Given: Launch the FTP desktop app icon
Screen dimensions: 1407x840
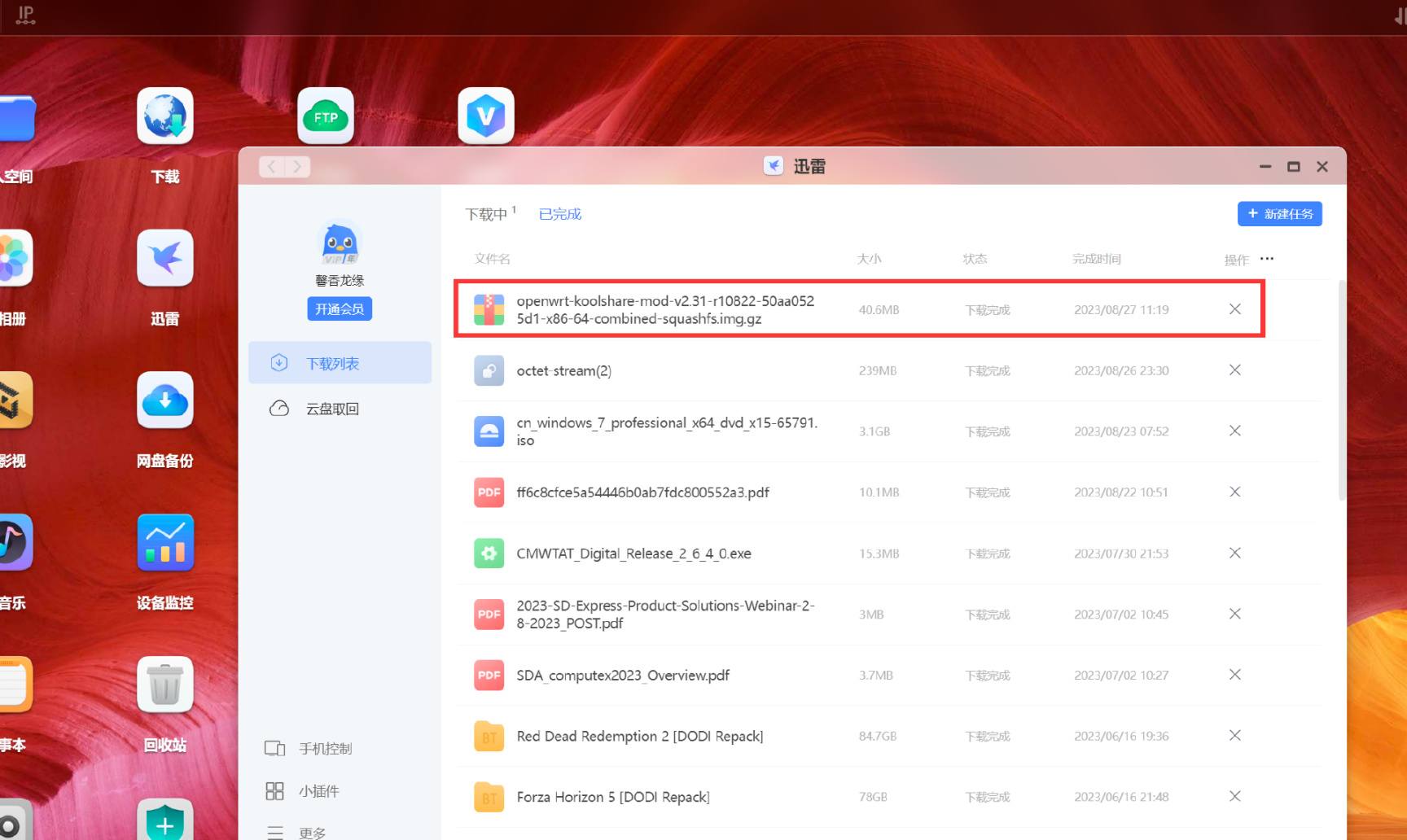Looking at the screenshot, I should click(x=326, y=116).
